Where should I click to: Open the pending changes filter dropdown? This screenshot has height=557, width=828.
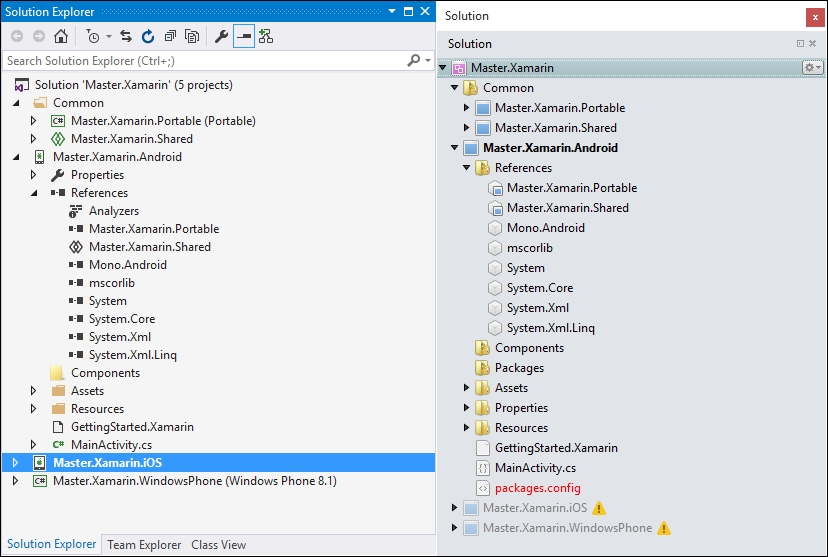(x=109, y=36)
